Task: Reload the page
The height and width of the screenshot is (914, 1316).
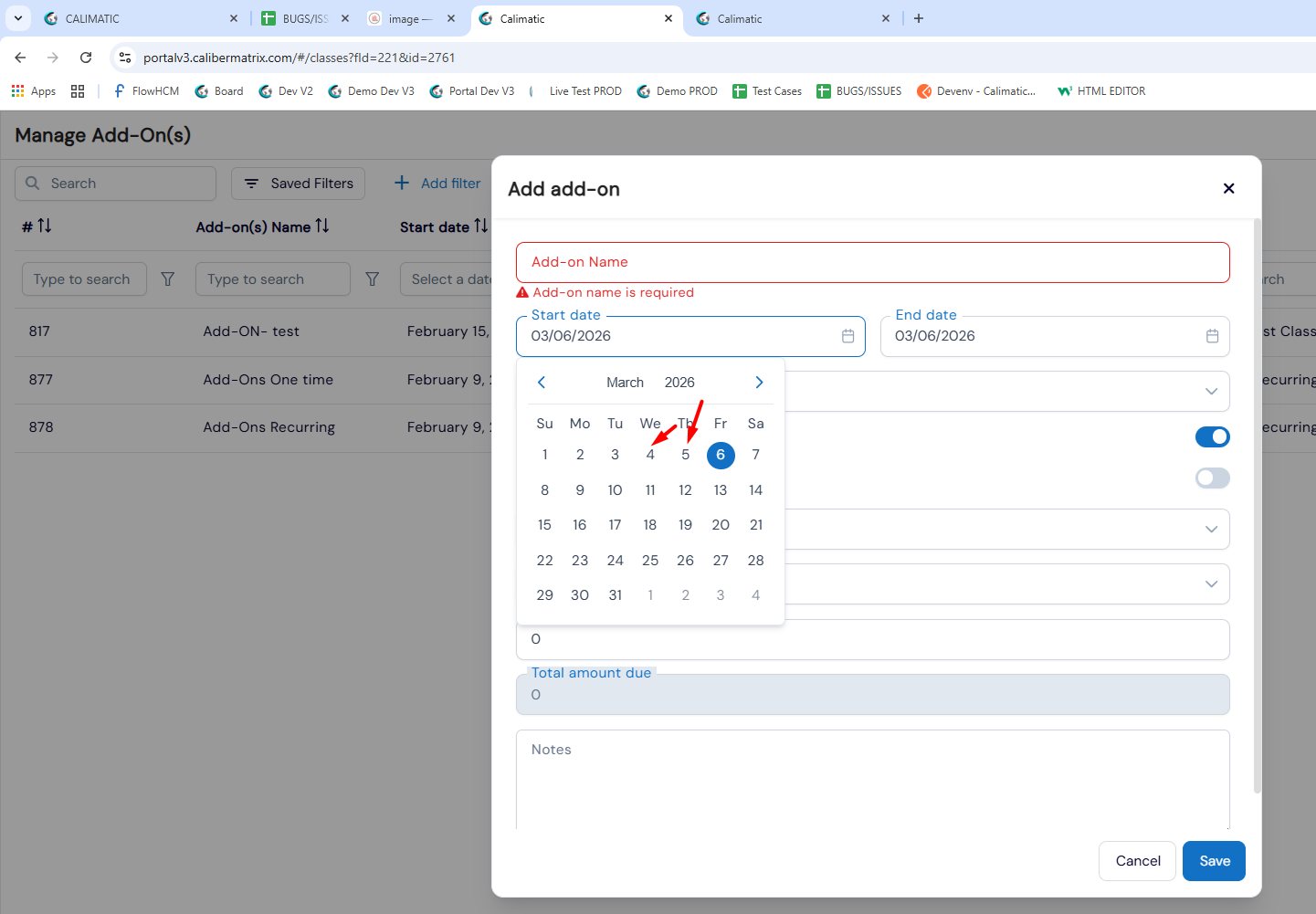Action: pos(86,58)
